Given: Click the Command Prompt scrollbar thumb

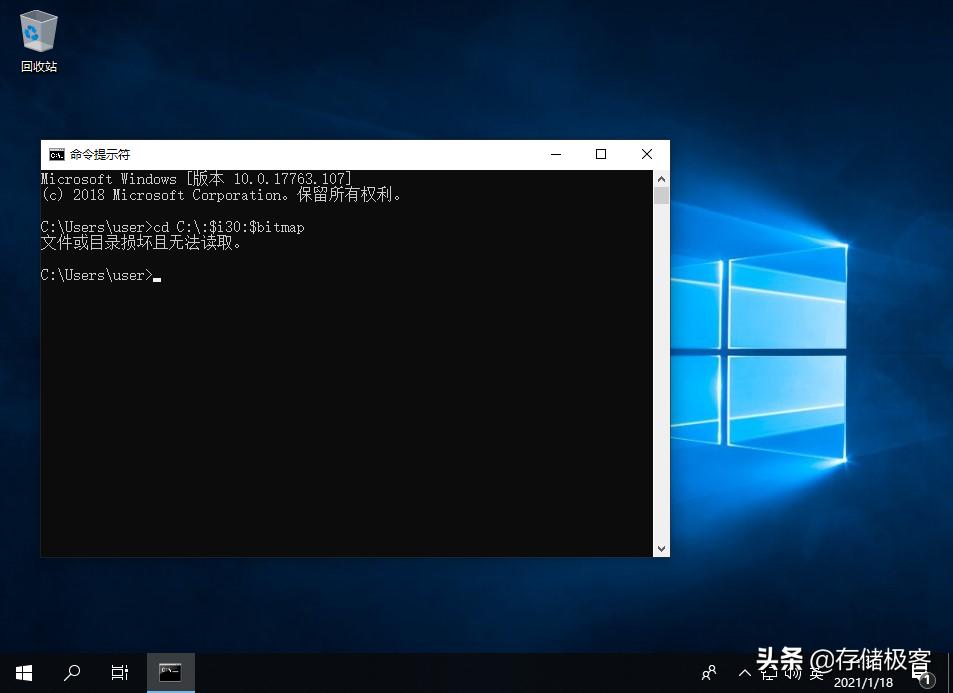Looking at the screenshot, I should [661, 195].
